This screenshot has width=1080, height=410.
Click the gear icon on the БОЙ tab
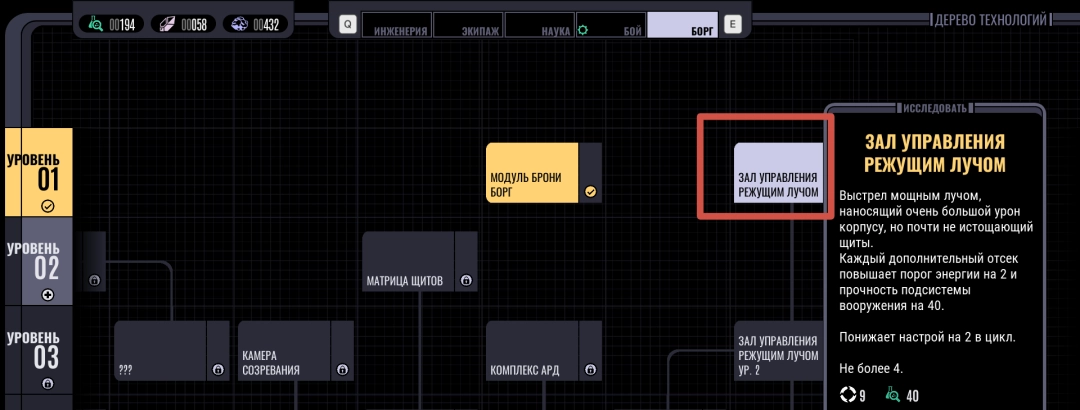(582, 31)
